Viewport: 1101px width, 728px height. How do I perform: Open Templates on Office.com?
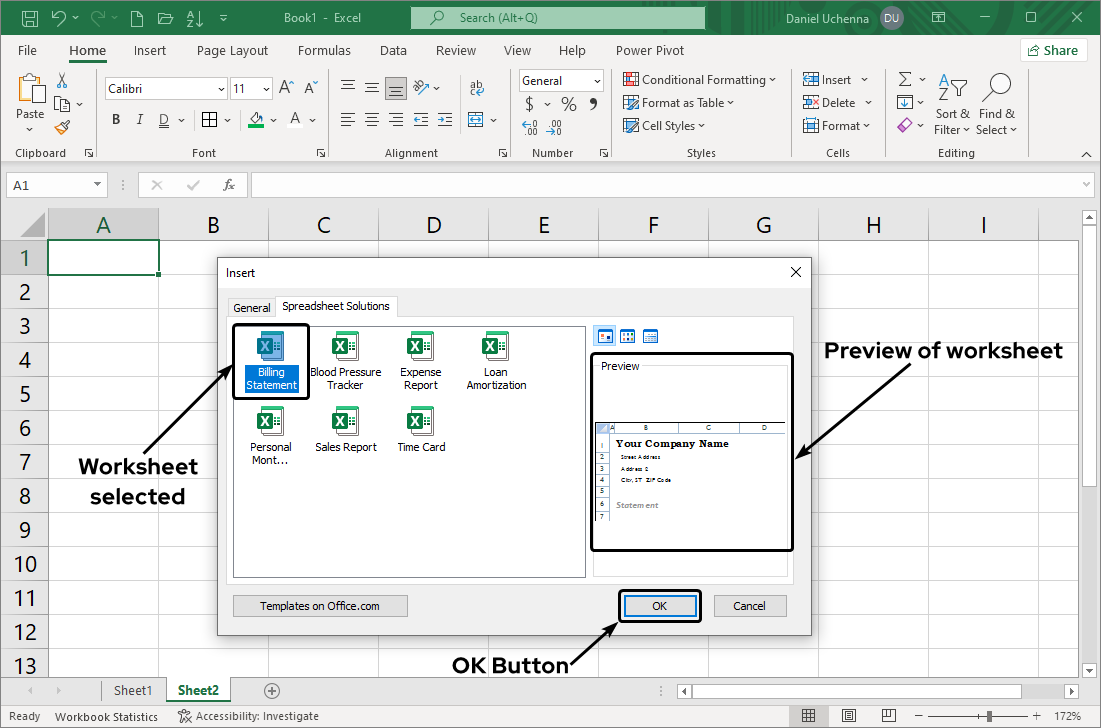point(320,605)
